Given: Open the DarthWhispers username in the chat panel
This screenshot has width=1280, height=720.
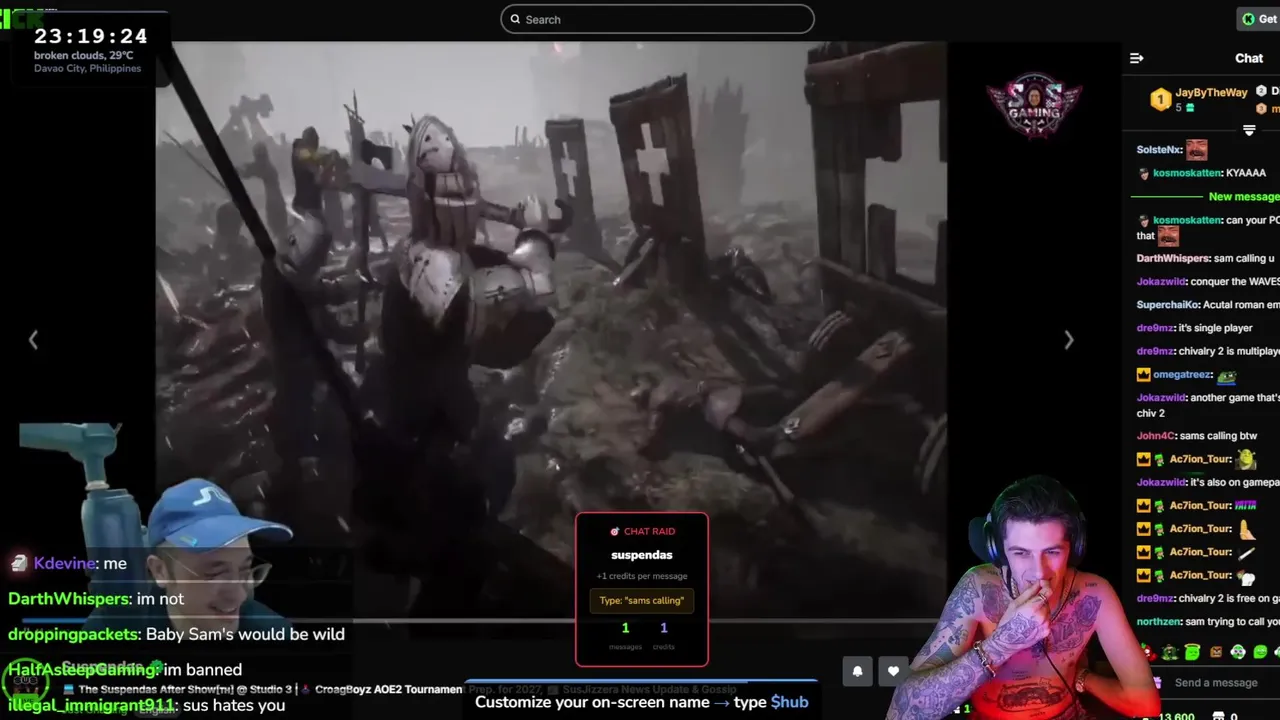Looking at the screenshot, I should (1173, 258).
